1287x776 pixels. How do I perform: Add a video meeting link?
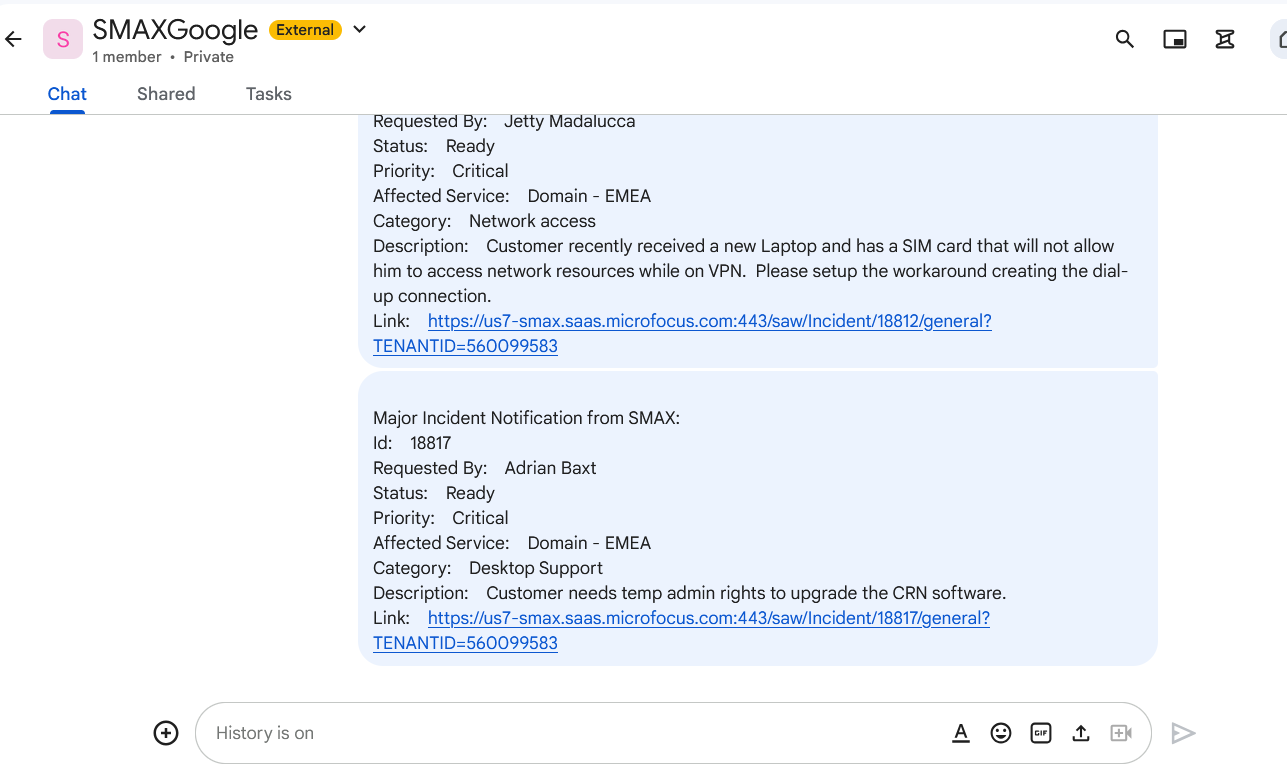(x=1121, y=733)
